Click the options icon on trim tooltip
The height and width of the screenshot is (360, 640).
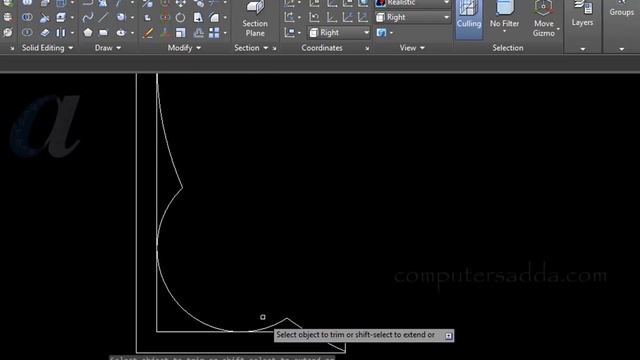click(x=448, y=336)
